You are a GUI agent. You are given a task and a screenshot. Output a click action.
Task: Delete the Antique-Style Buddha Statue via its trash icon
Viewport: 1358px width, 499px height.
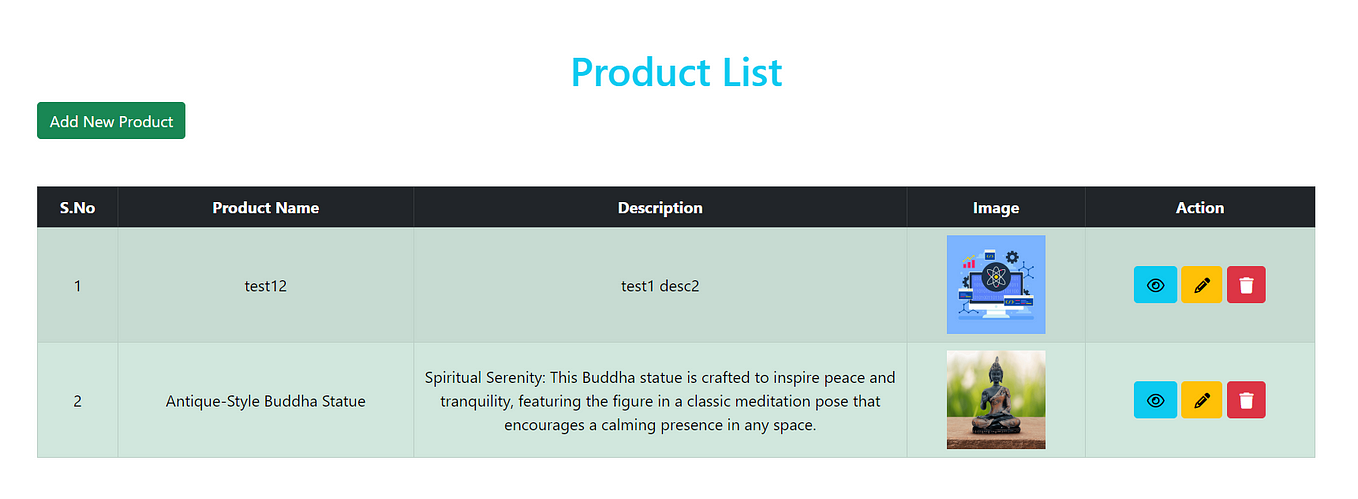click(x=1246, y=400)
